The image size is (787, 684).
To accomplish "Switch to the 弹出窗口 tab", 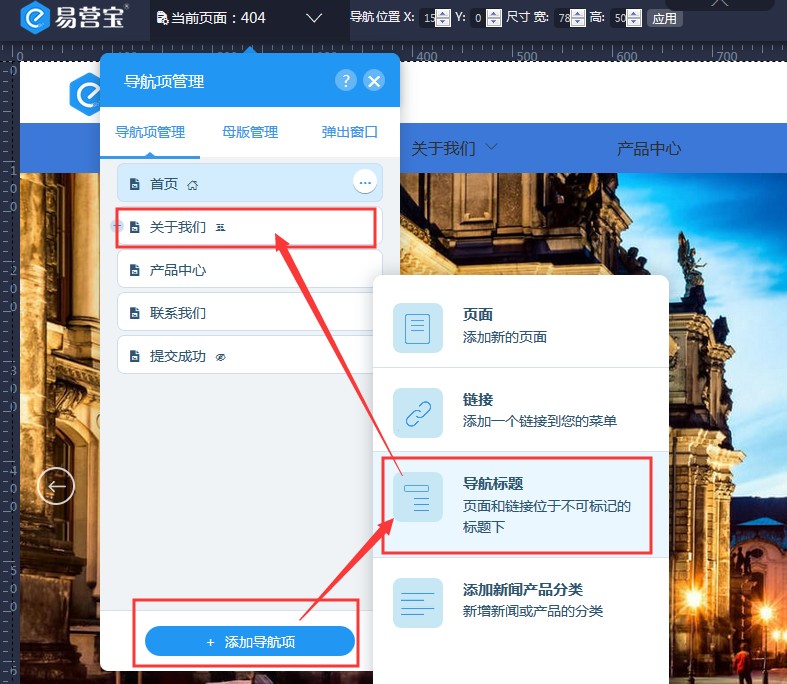I will [350, 132].
